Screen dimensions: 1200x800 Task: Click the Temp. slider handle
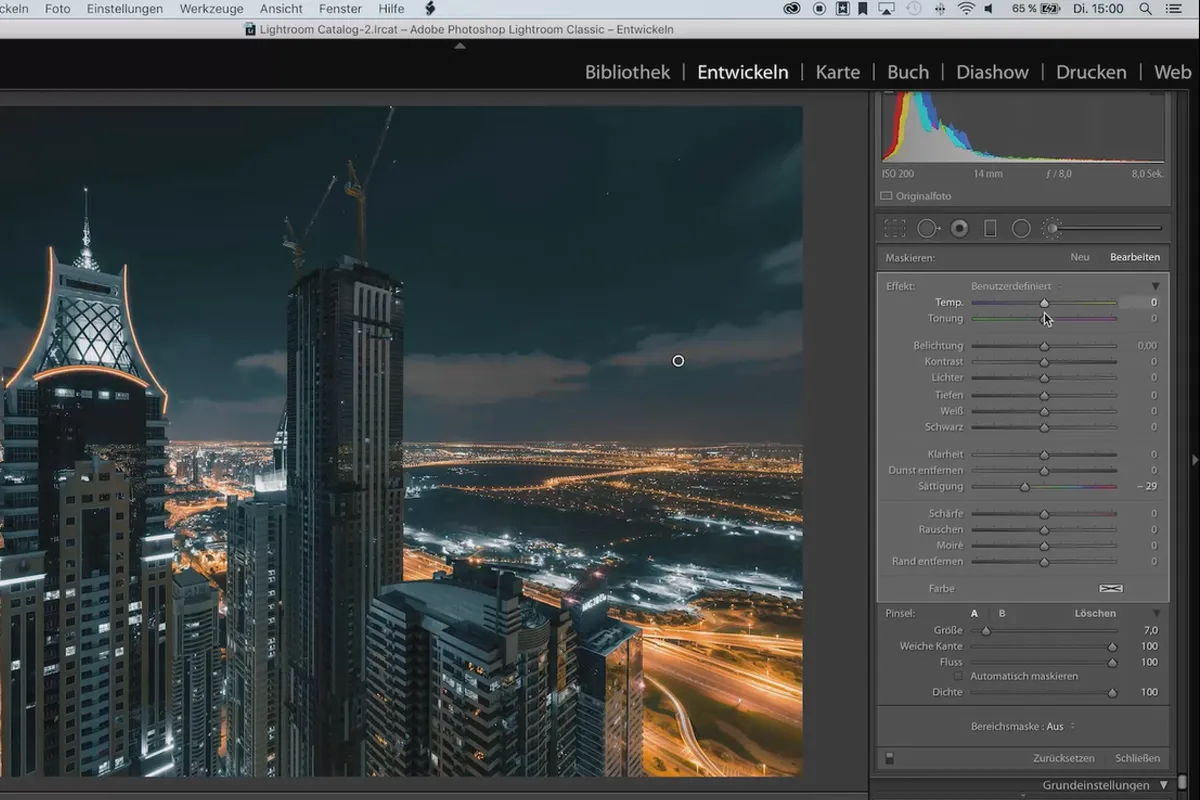coord(1044,302)
